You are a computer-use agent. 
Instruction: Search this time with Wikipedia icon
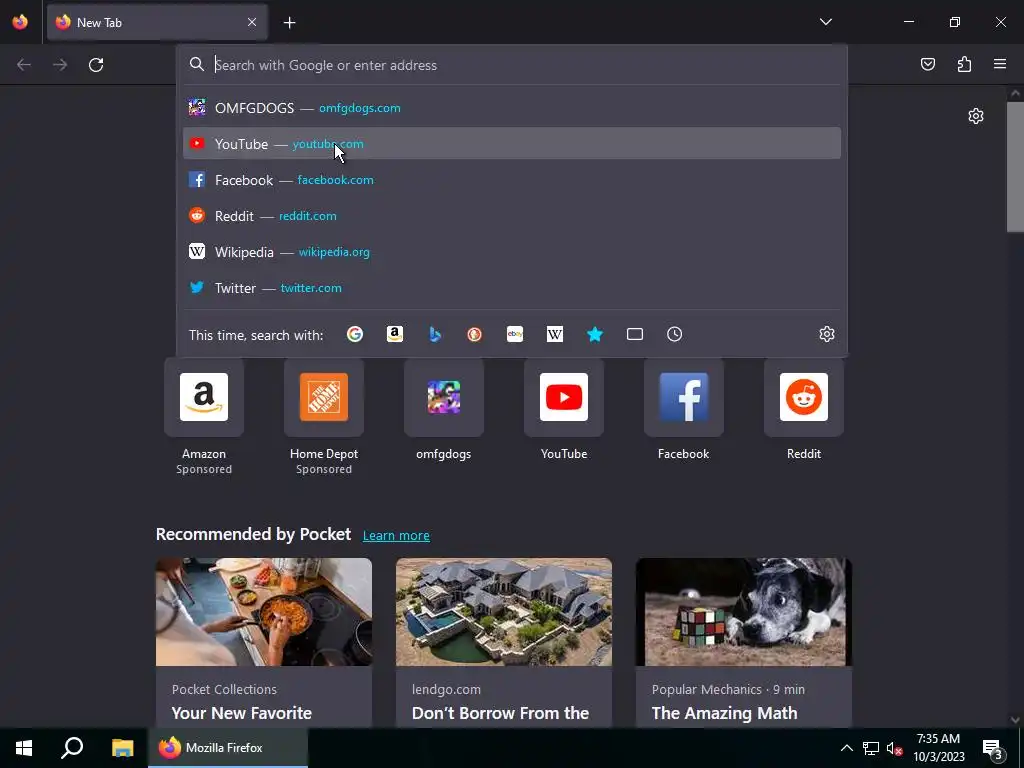click(x=554, y=334)
